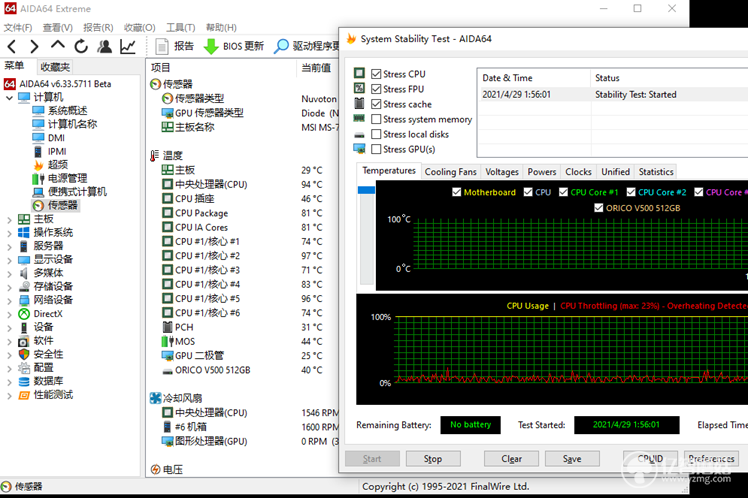Image resolution: width=748 pixels, height=498 pixels.
Task: Click the blue temperature graph slider
Action: pyautogui.click(x=366, y=190)
